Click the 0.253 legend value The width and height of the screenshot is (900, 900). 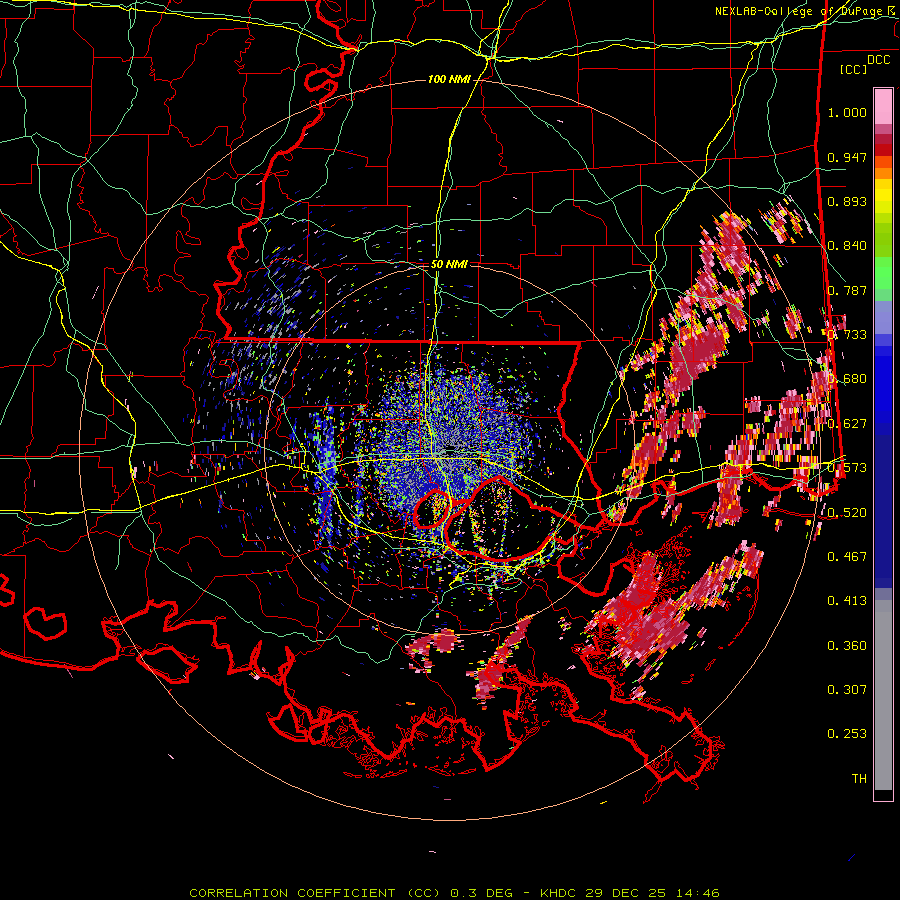coord(847,734)
